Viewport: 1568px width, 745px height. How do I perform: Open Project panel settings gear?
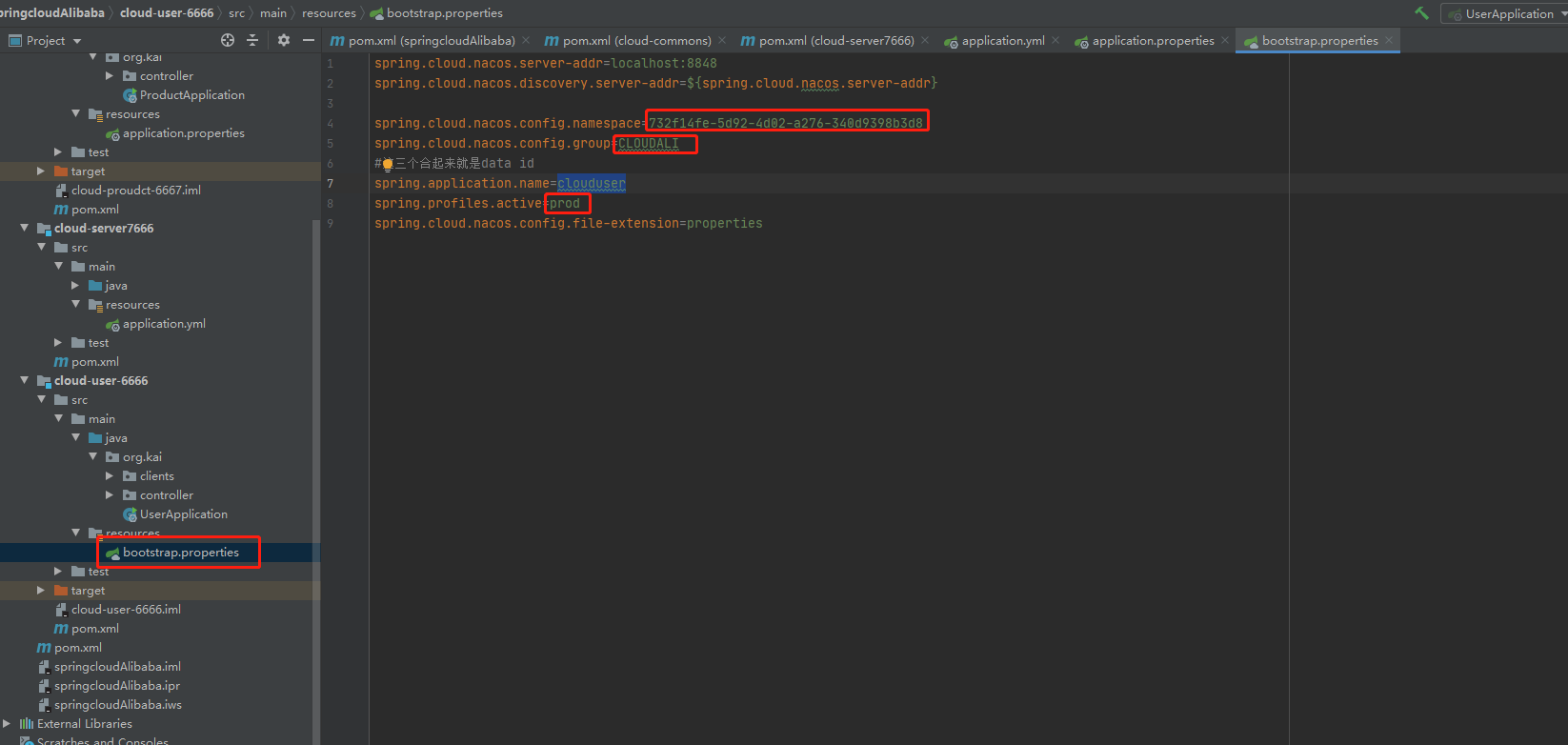click(283, 40)
